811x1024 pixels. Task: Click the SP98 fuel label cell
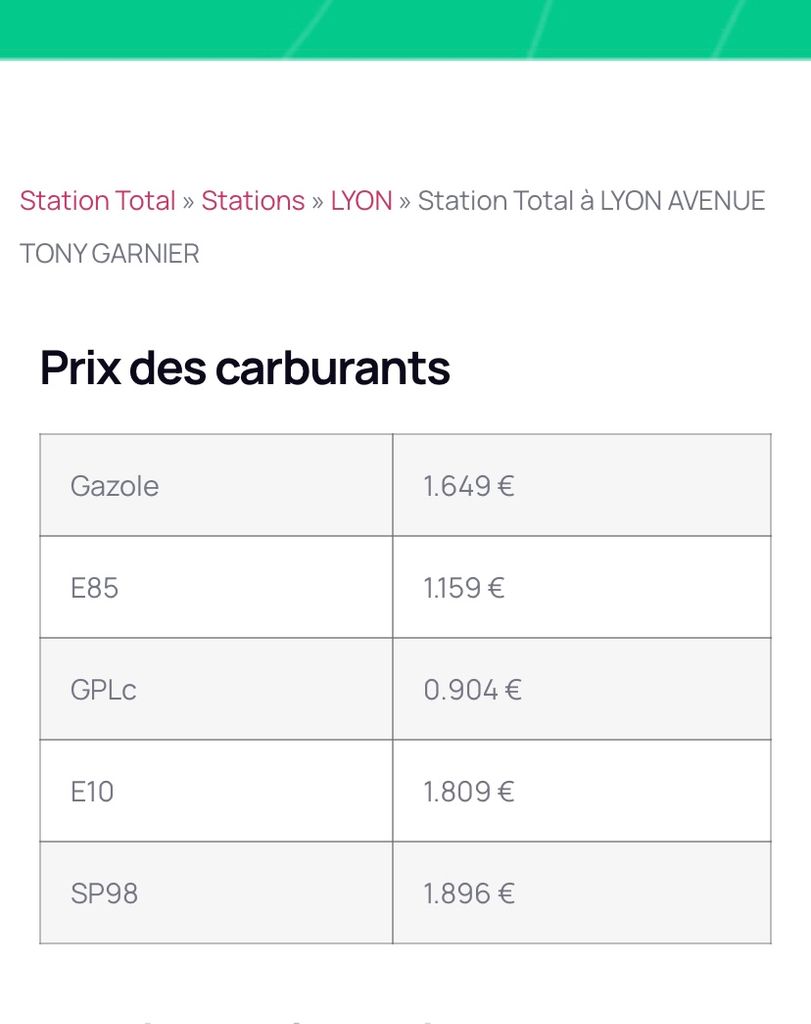216,893
